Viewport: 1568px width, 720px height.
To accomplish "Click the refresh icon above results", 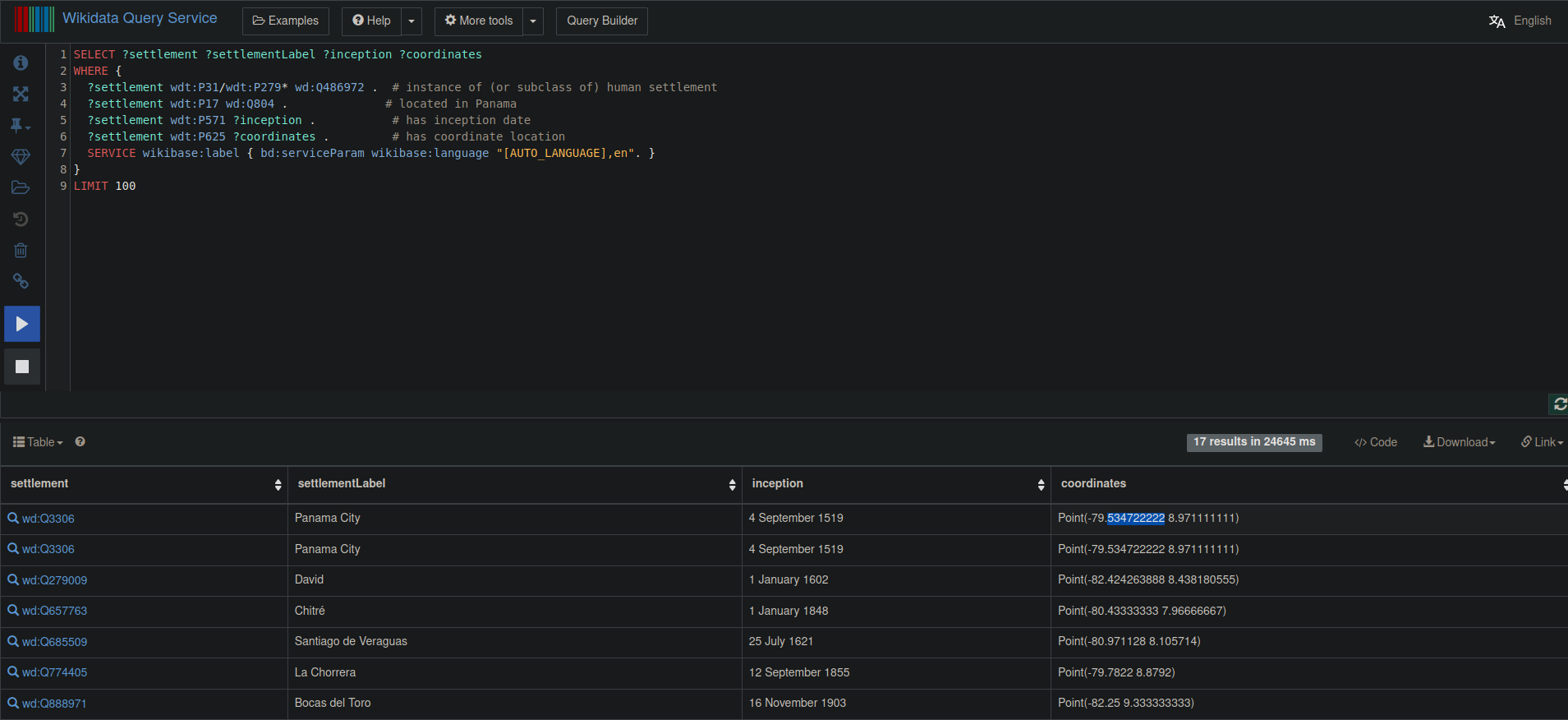I will tap(1559, 404).
